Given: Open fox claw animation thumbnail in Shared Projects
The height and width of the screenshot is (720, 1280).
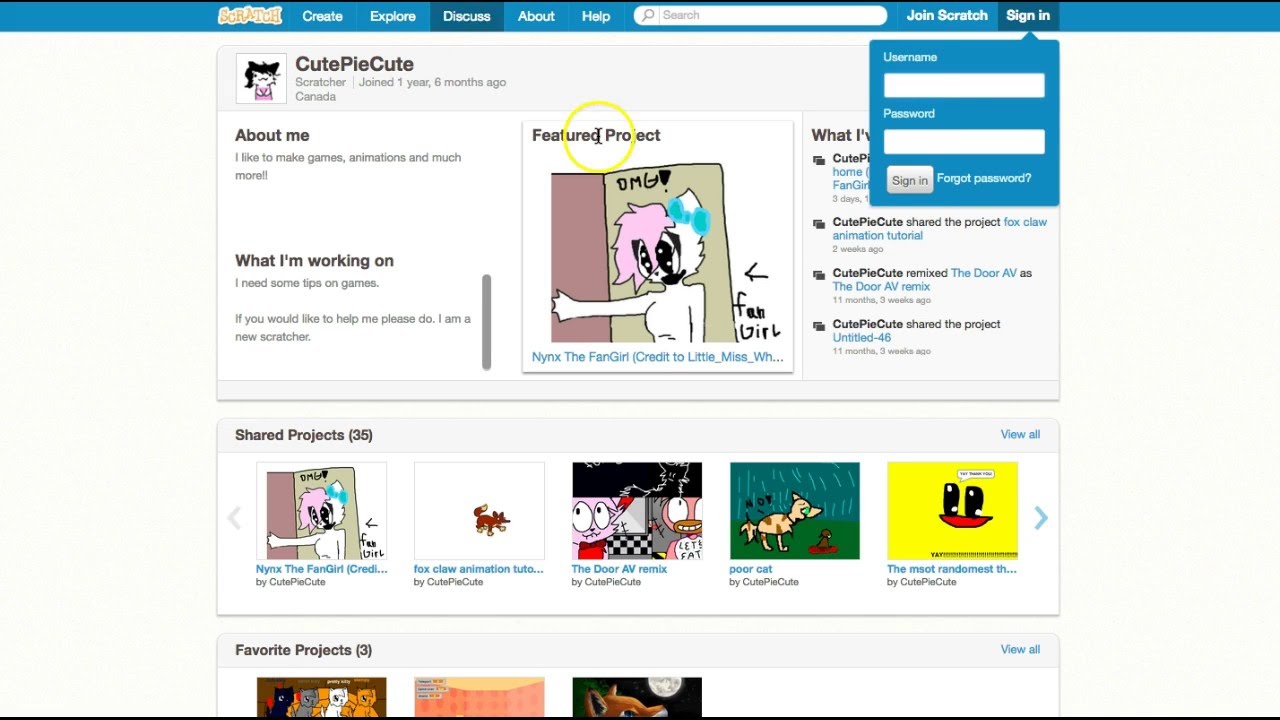Looking at the screenshot, I should pos(479,510).
